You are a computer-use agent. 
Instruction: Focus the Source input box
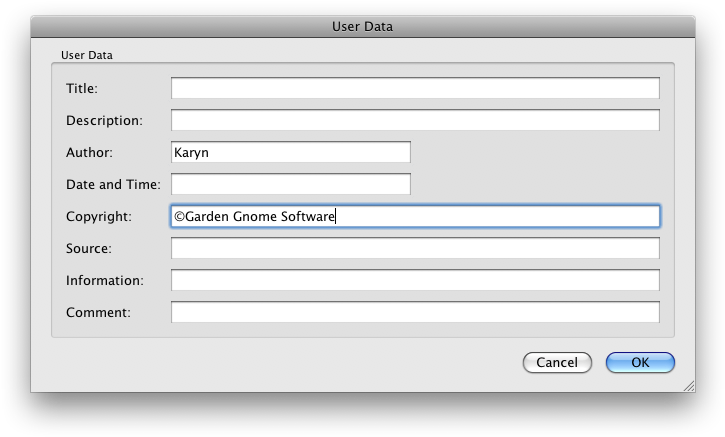[415, 248]
